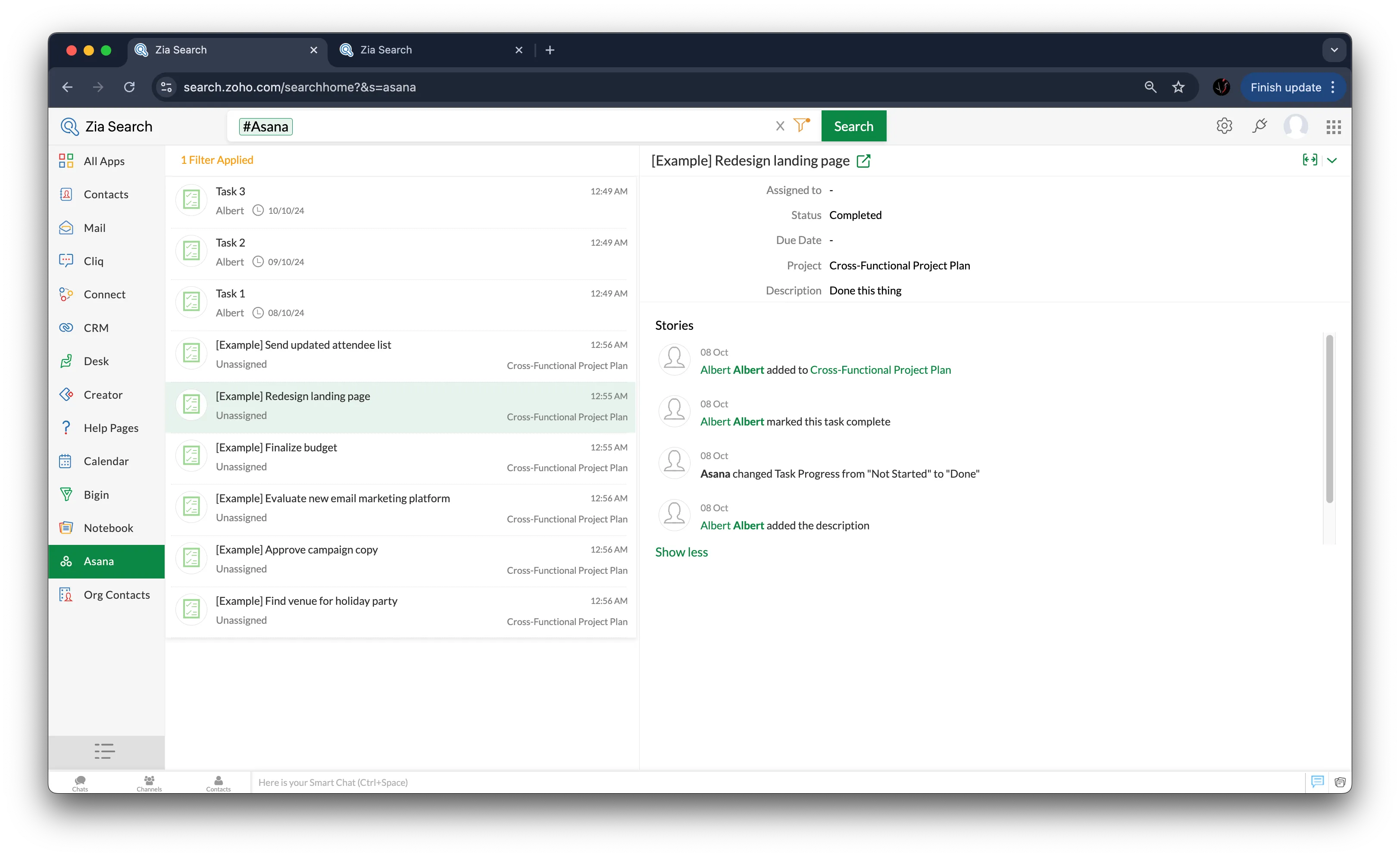Collapse the stories with Show less
The height and width of the screenshot is (857, 1400).
(x=681, y=552)
